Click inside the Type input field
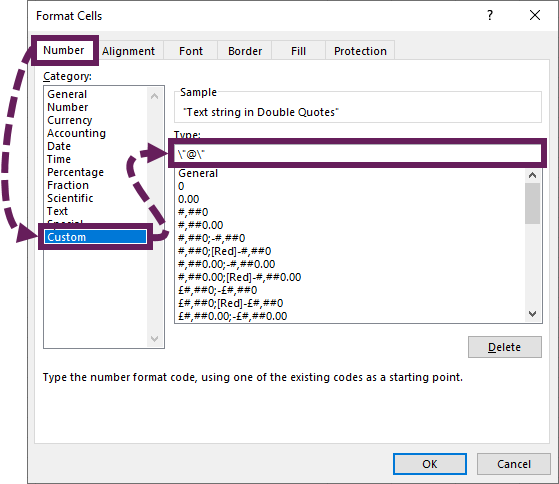 (x=357, y=154)
